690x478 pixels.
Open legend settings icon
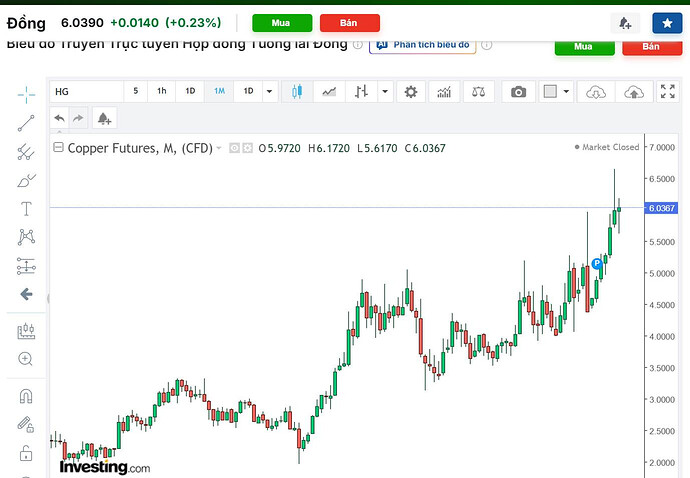[x=248, y=148]
